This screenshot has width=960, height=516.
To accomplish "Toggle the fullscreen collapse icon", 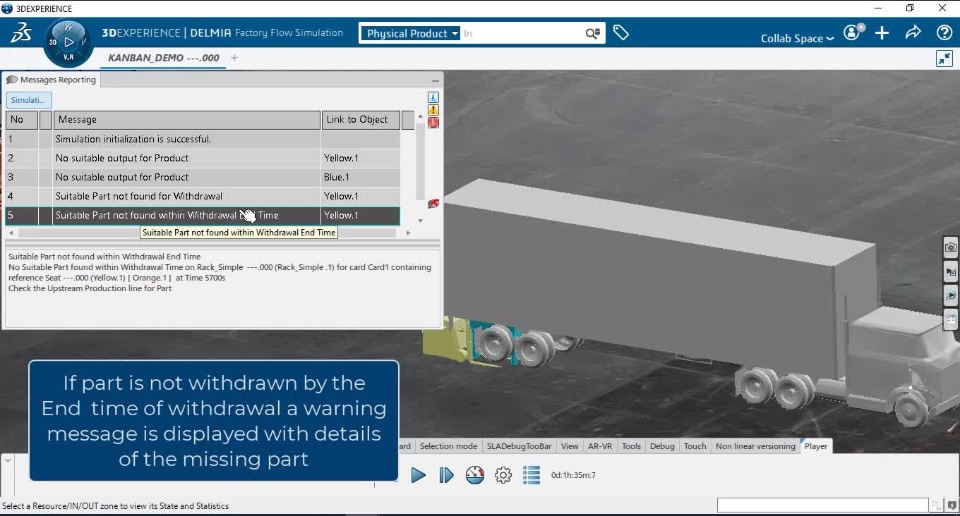I will [944, 58].
